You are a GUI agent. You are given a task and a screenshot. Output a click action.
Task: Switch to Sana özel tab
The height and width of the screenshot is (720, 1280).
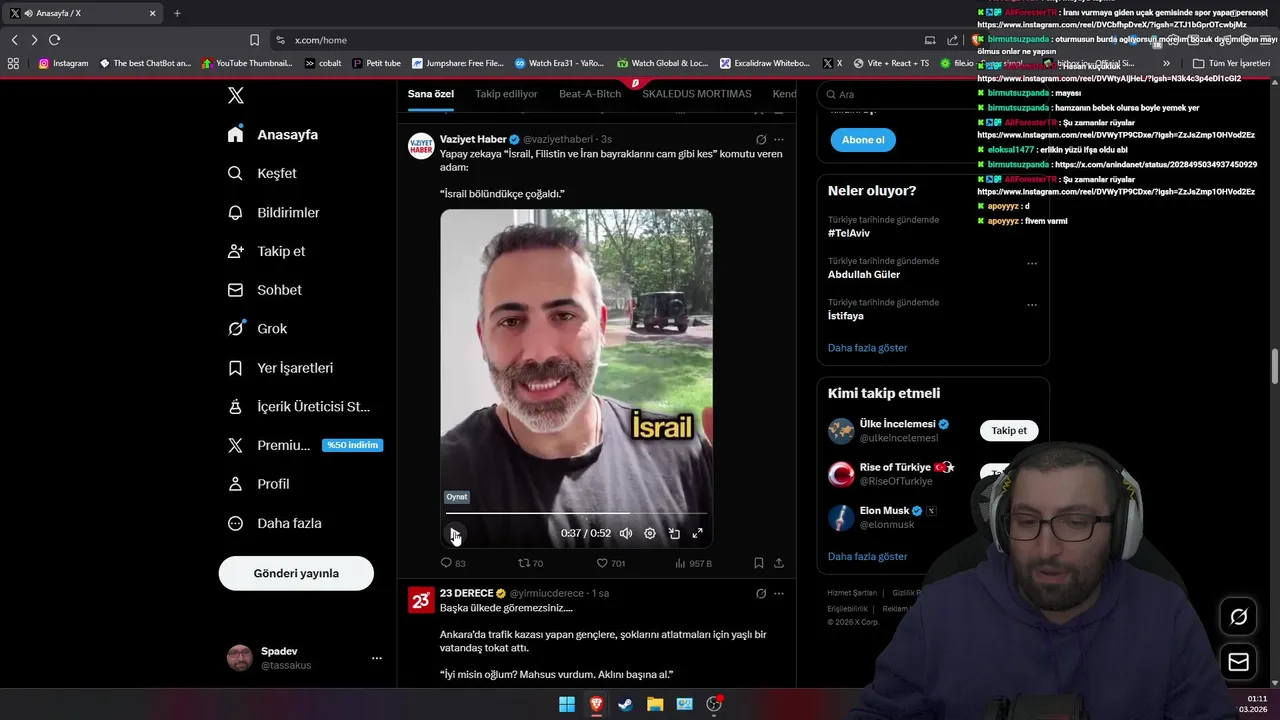[431, 94]
